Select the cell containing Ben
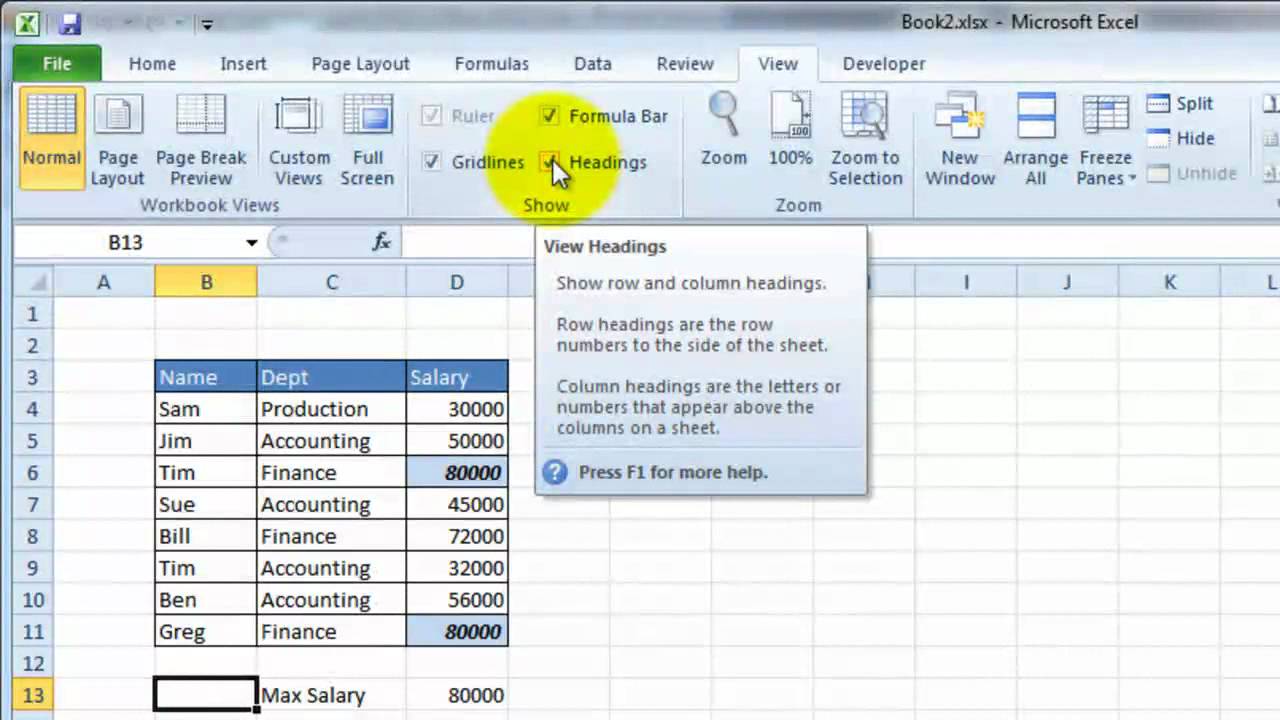 pos(206,600)
